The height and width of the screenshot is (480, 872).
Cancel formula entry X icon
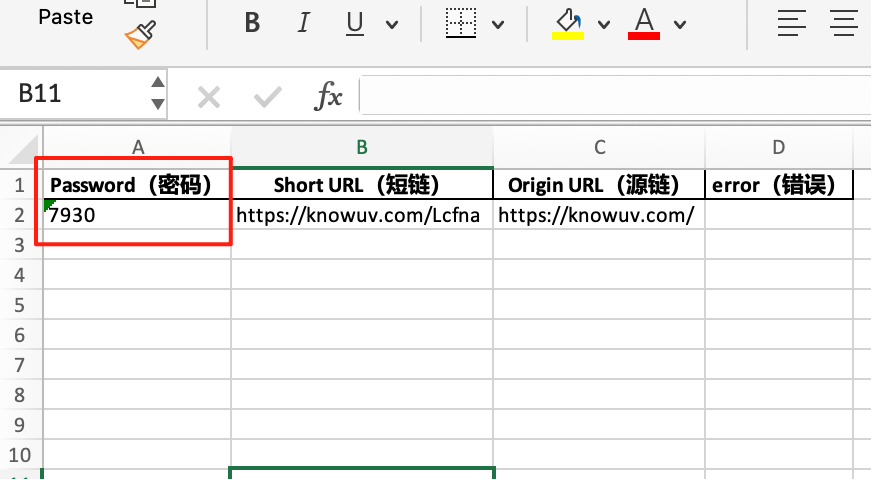(209, 97)
